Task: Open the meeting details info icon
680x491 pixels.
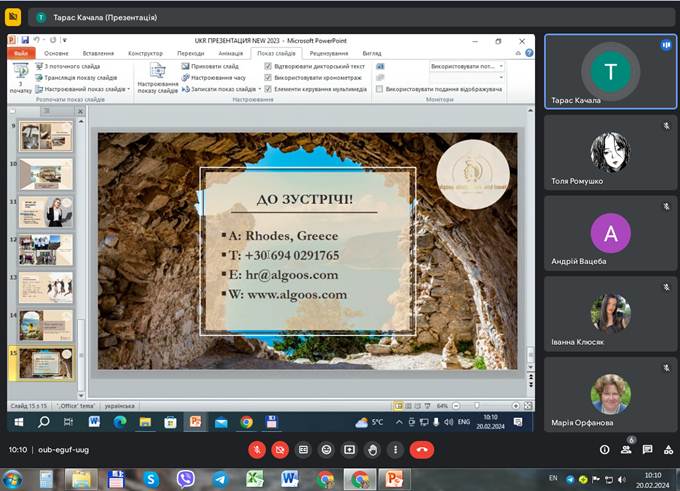Action: pos(604,450)
